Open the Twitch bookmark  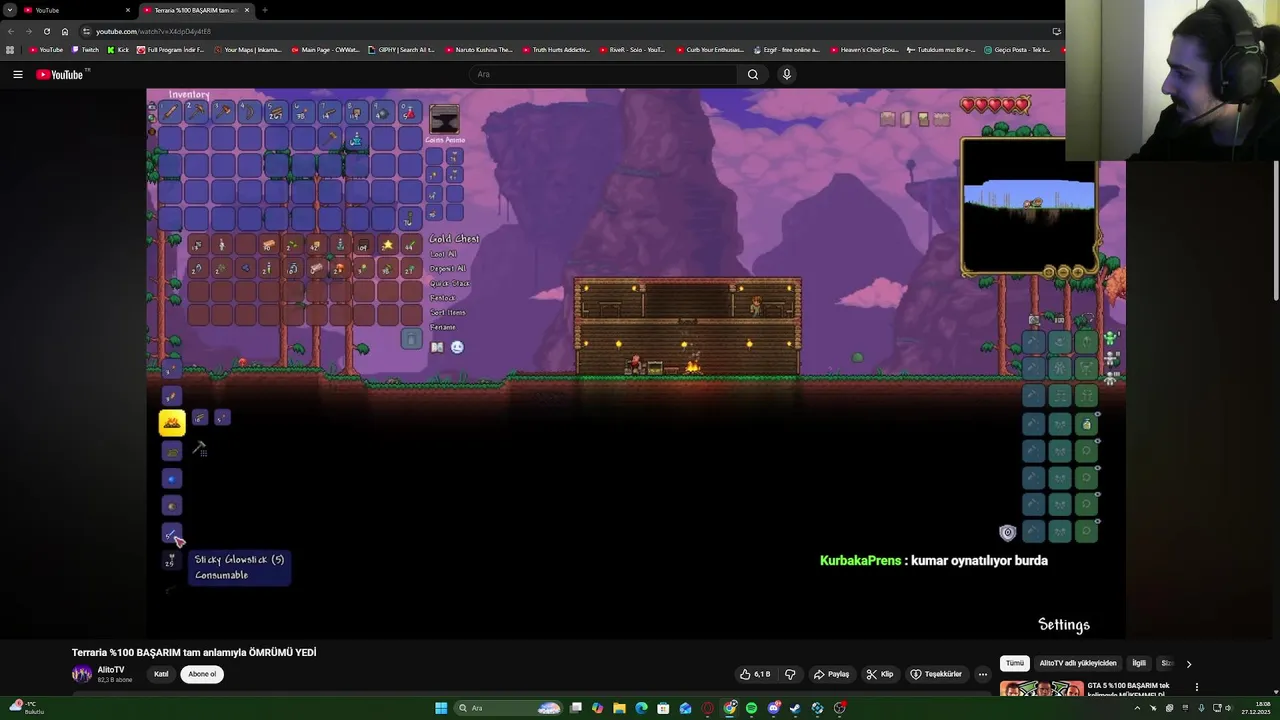[x=85, y=50]
